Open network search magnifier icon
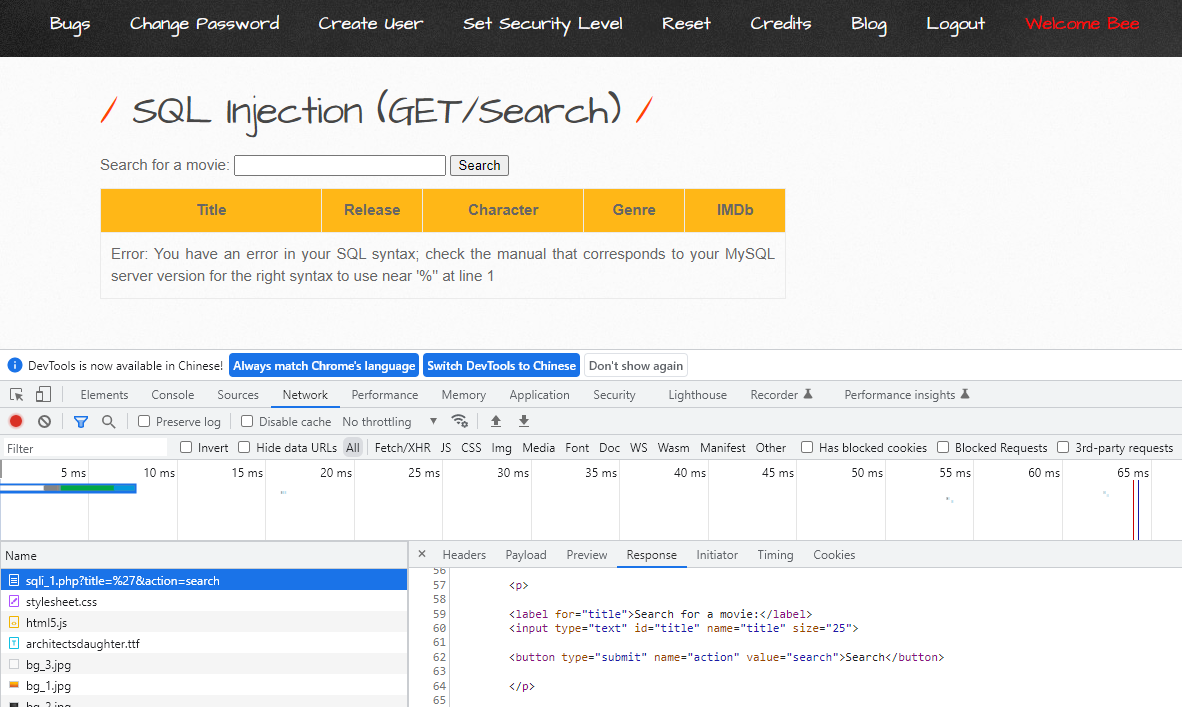Image resolution: width=1182 pixels, height=707 pixels. 109,421
